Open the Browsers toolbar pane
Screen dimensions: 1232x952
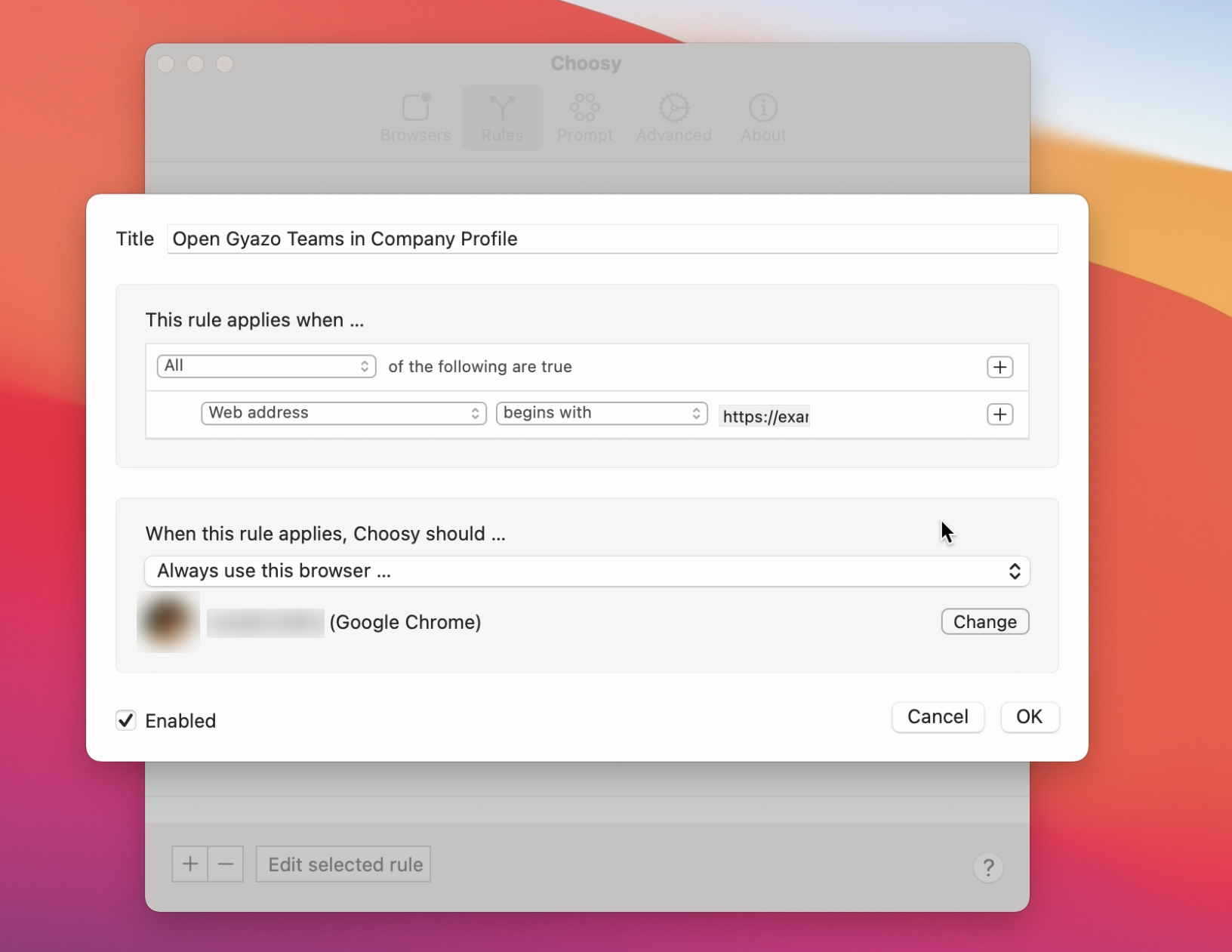(x=415, y=118)
